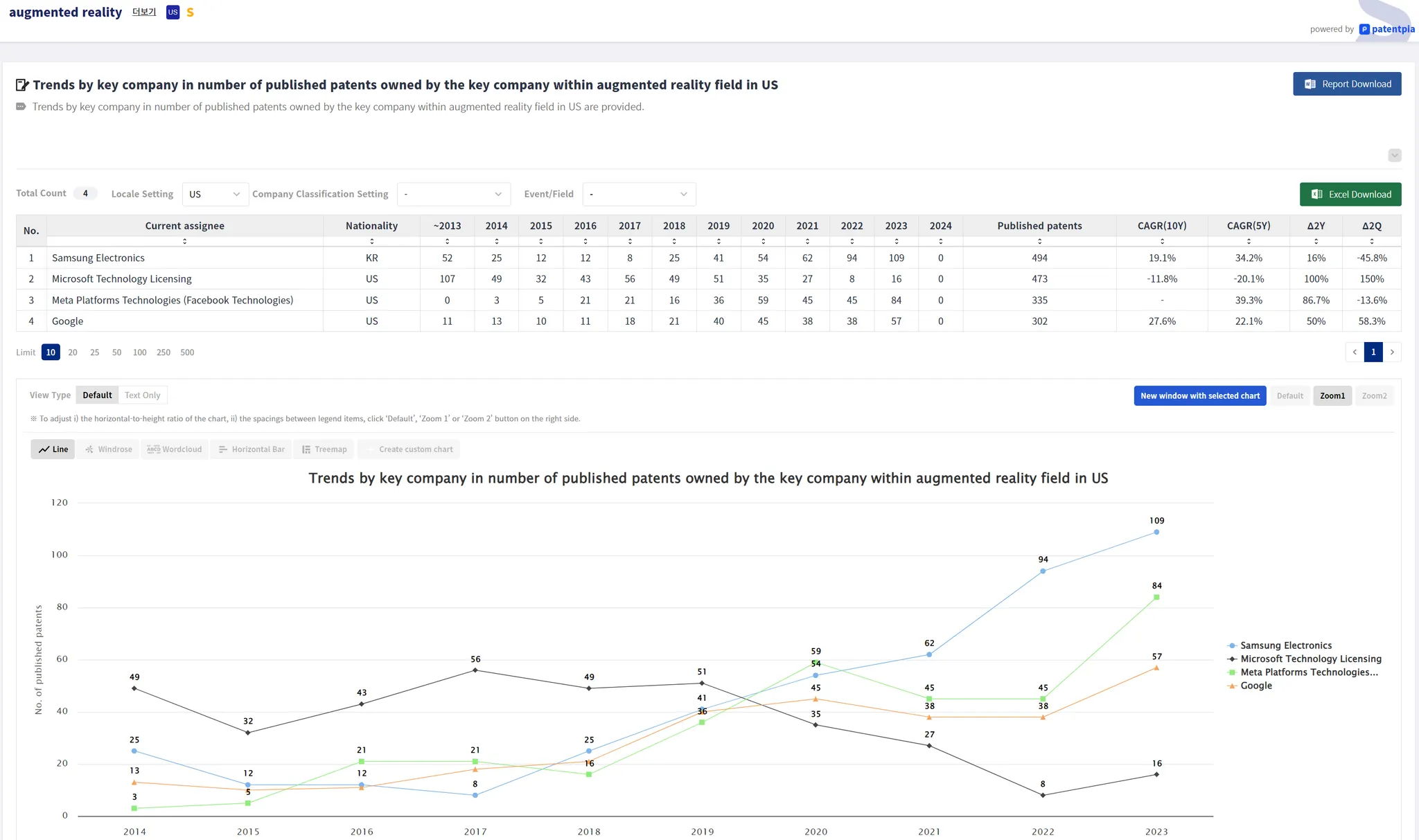Toggle Google series in chart legend
The height and width of the screenshot is (840, 1419).
click(1255, 686)
